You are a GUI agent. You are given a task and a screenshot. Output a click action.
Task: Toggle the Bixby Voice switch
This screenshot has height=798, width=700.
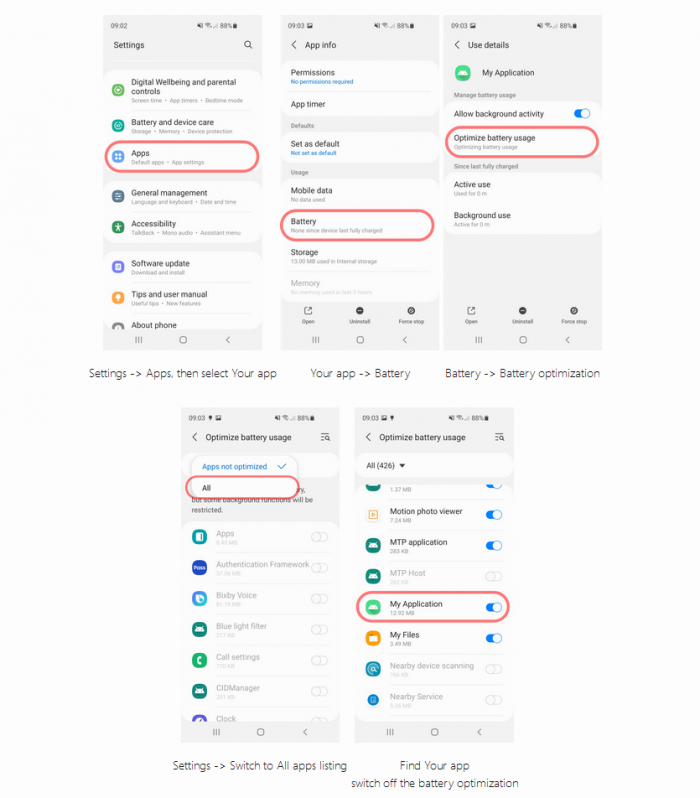coord(320,598)
